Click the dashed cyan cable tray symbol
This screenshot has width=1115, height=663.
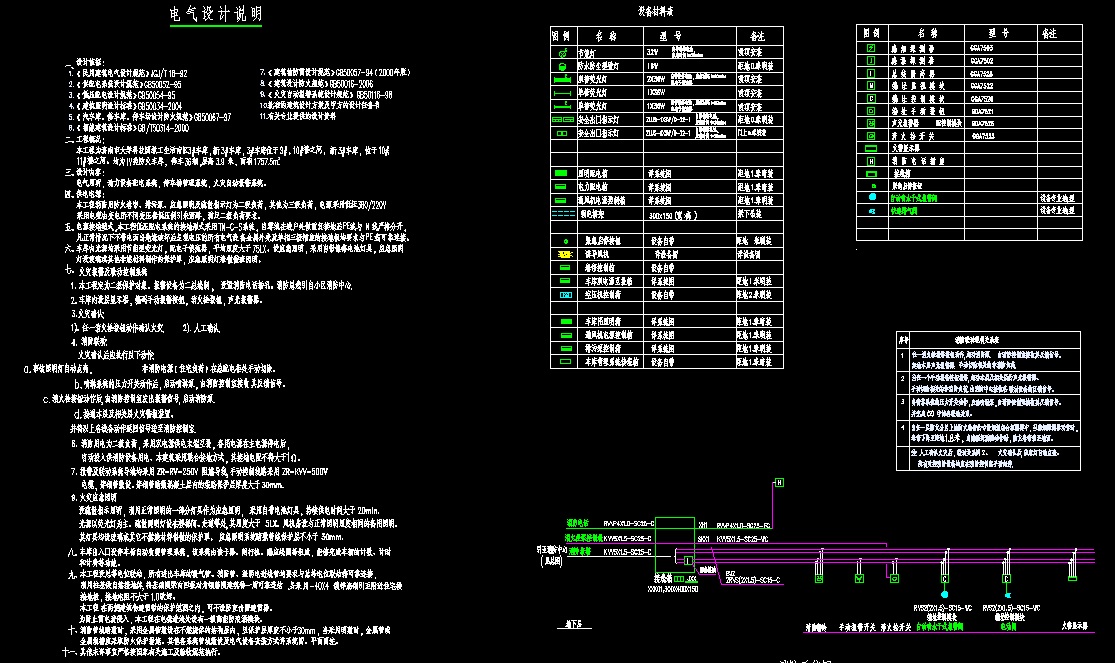coord(564,213)
